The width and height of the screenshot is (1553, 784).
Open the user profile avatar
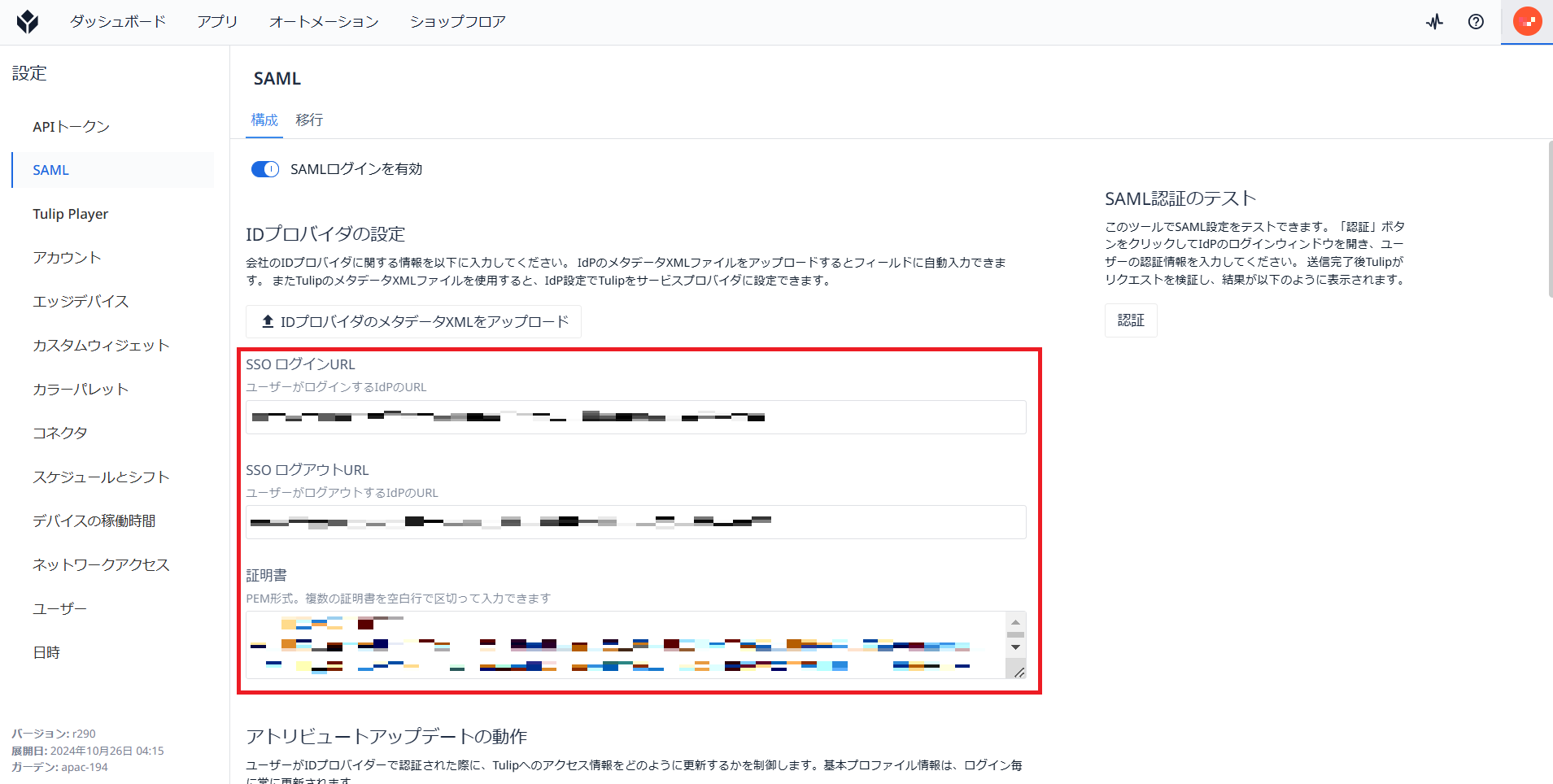(1527, 22)
